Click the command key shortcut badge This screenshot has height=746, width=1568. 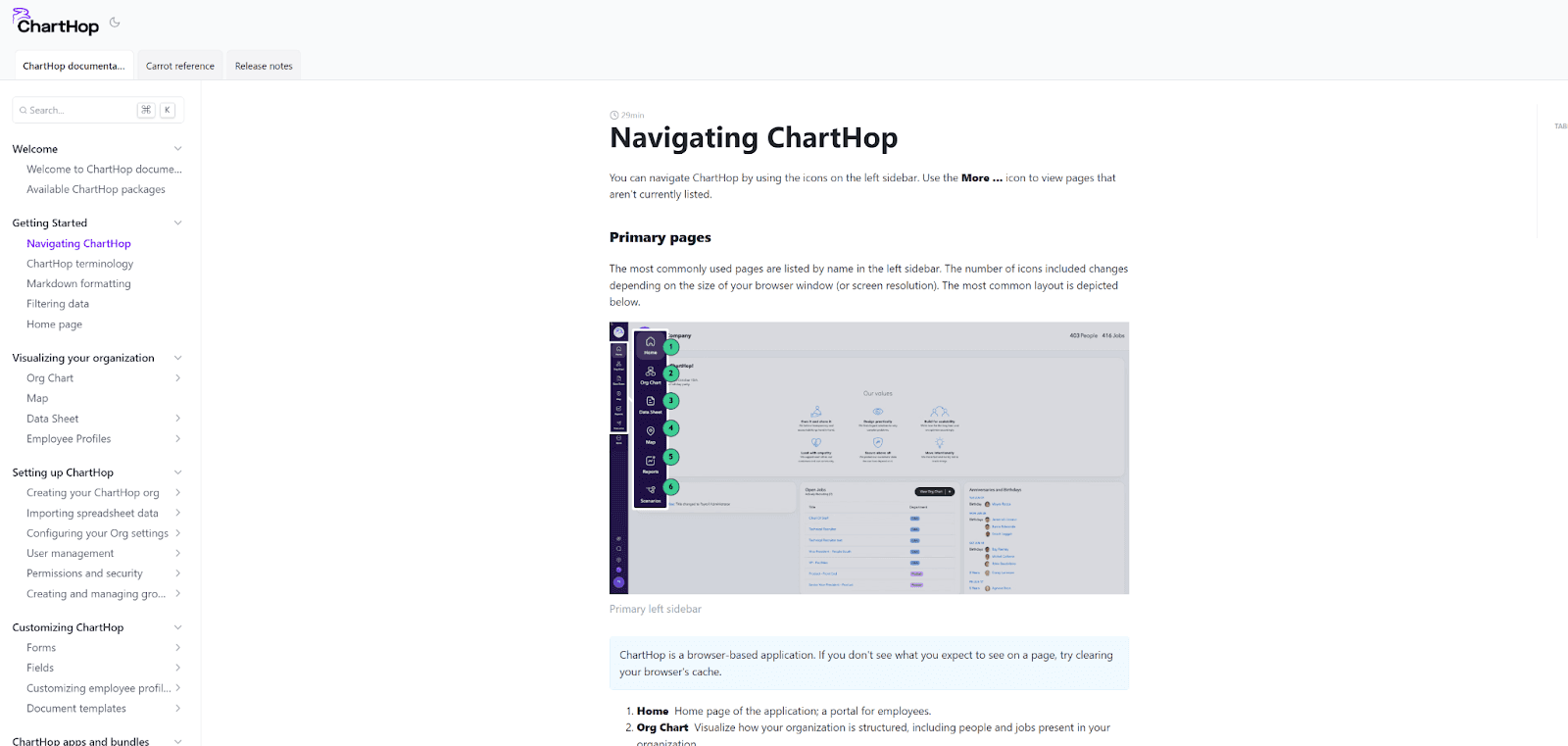pos(146,110)
